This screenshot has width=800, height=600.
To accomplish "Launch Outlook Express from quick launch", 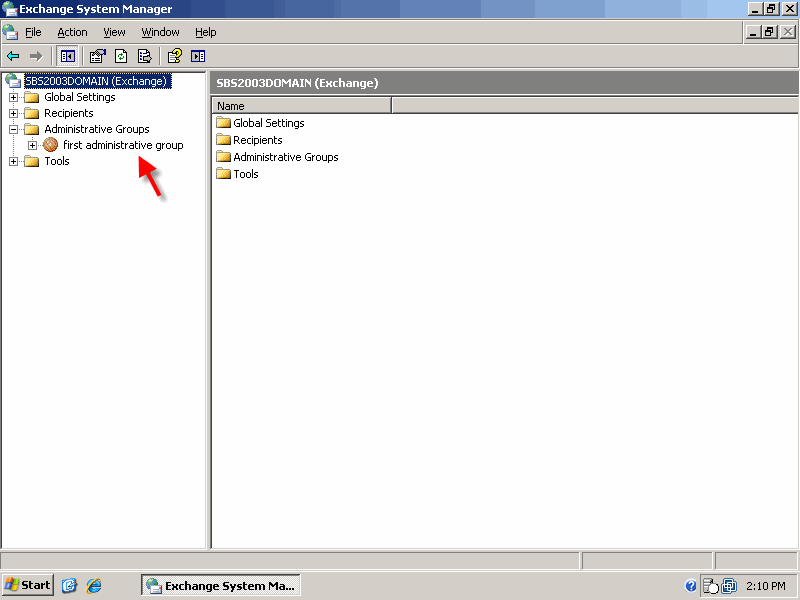I will coord(69,585).
